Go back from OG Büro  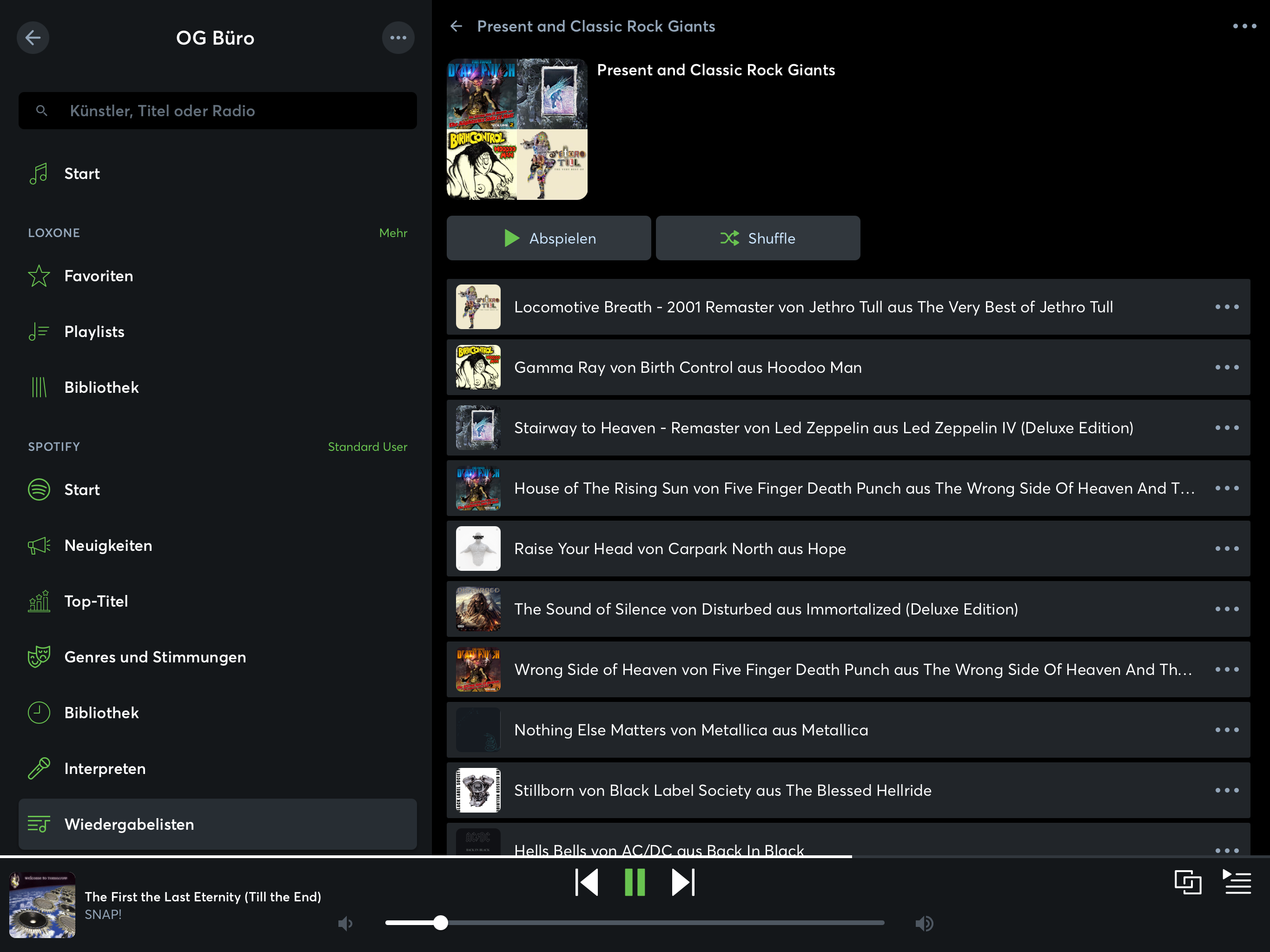point(33,38)
